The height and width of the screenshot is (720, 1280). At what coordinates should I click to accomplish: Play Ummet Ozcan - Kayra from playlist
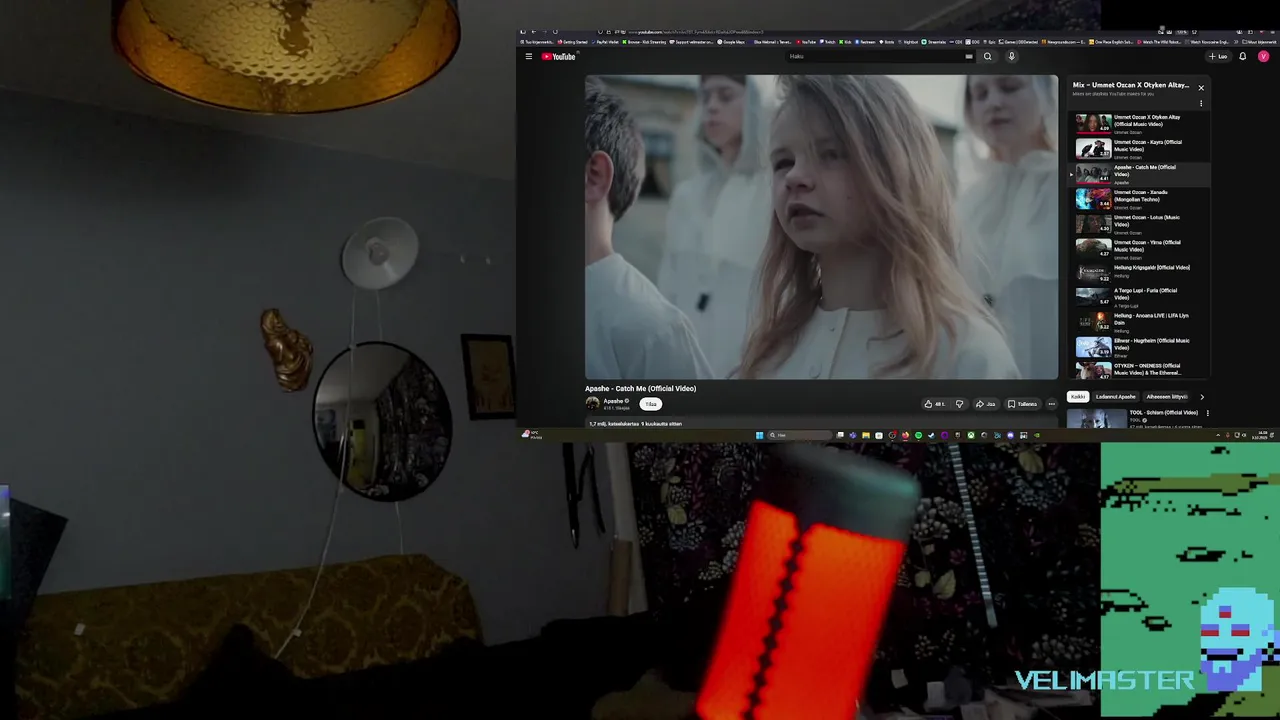(x=1139, y=148)
